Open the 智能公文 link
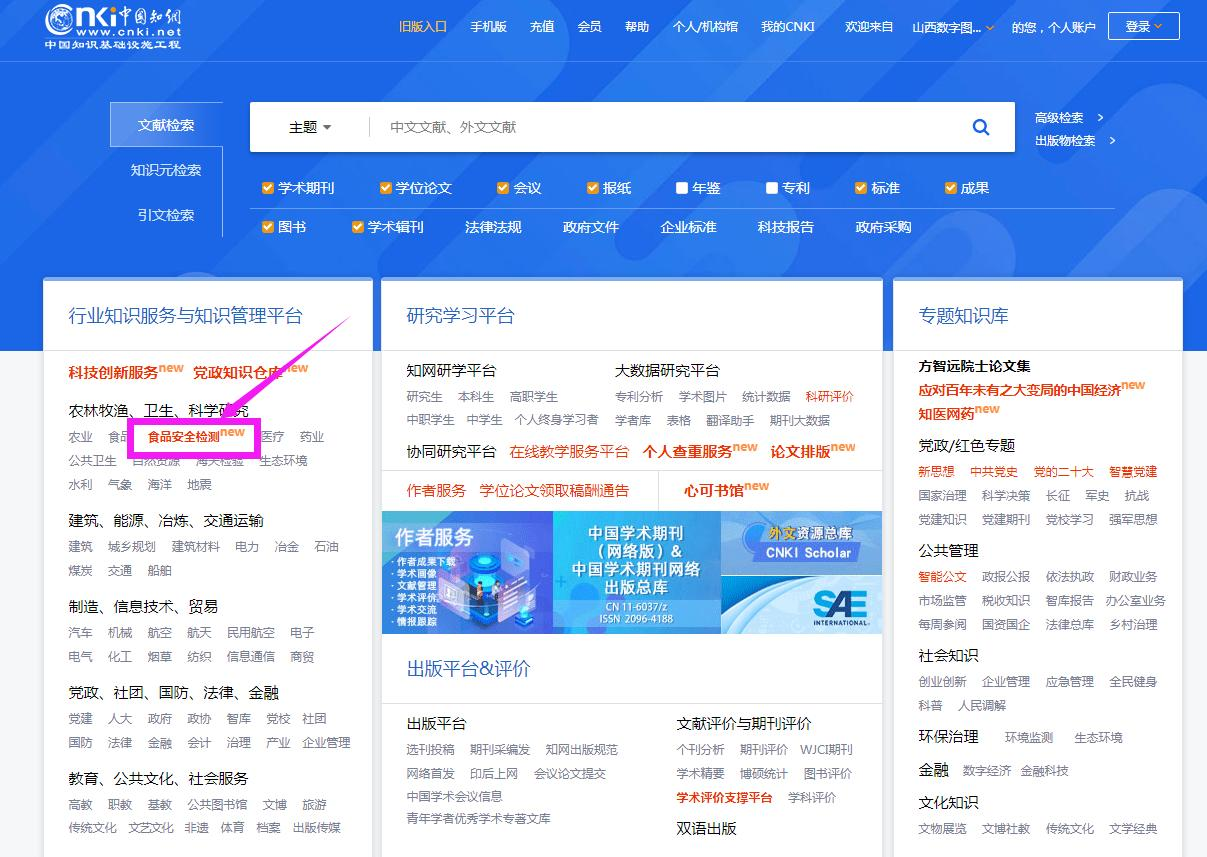The height and width of the screenshot is (857, 1207). (x=942, y=576)
